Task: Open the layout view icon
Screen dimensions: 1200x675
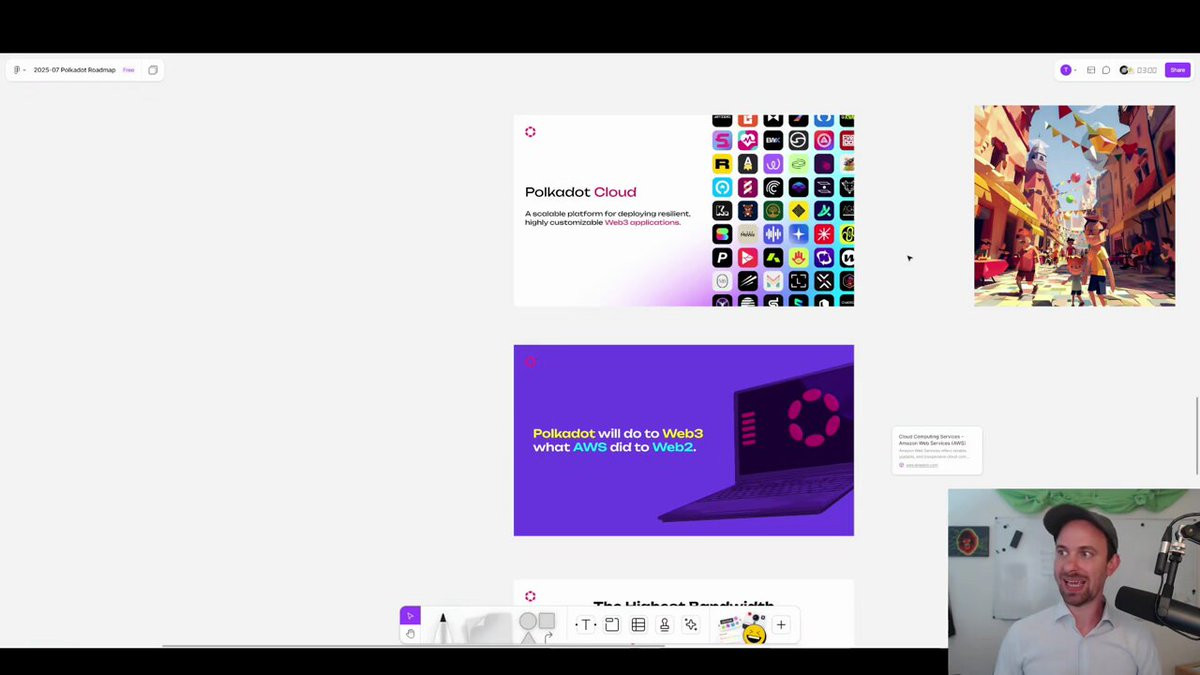Action: point(1091,70)
